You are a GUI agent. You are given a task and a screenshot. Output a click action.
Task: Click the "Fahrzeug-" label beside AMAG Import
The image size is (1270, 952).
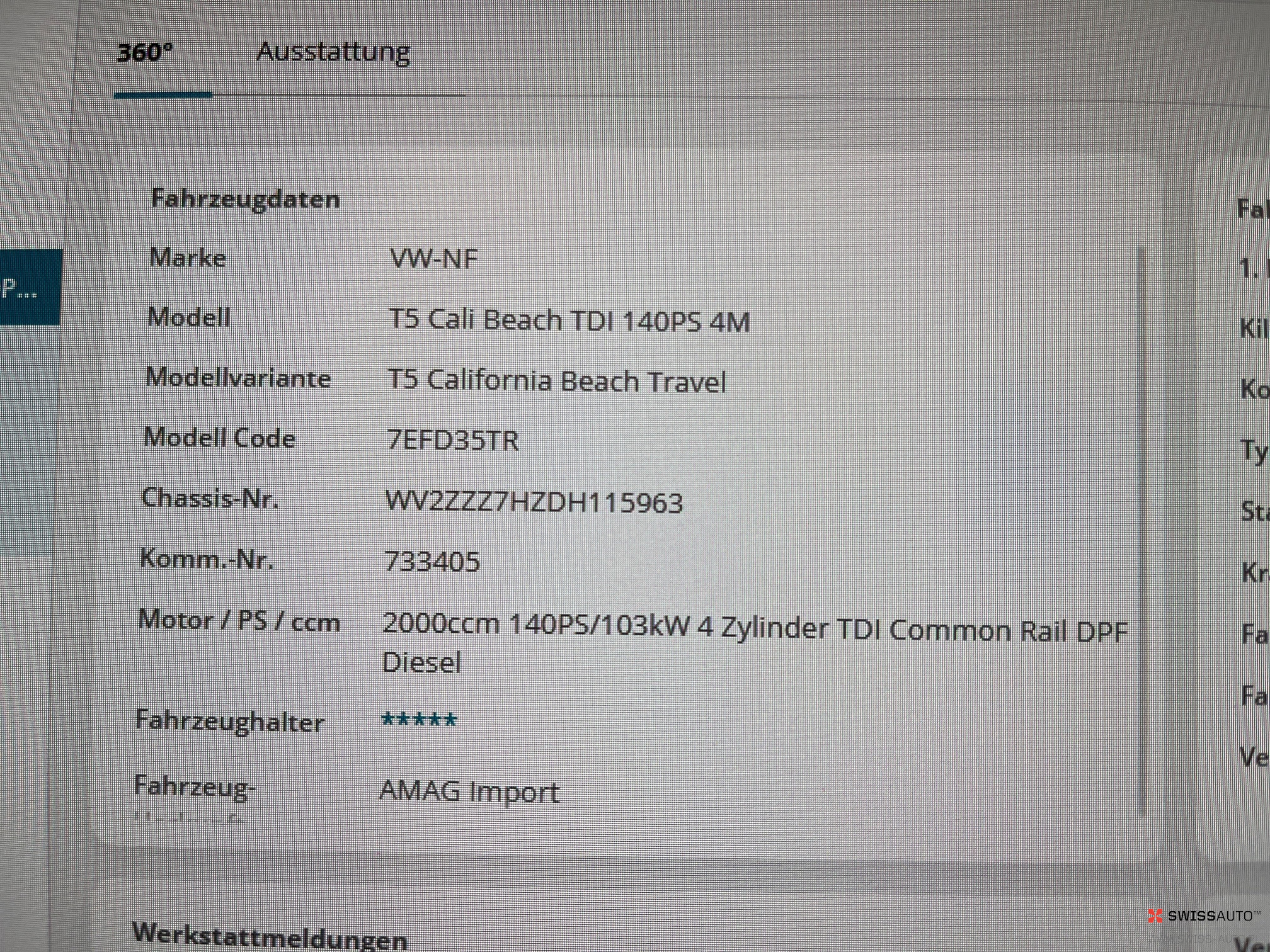pyautogui.click(x=195, y=787)
